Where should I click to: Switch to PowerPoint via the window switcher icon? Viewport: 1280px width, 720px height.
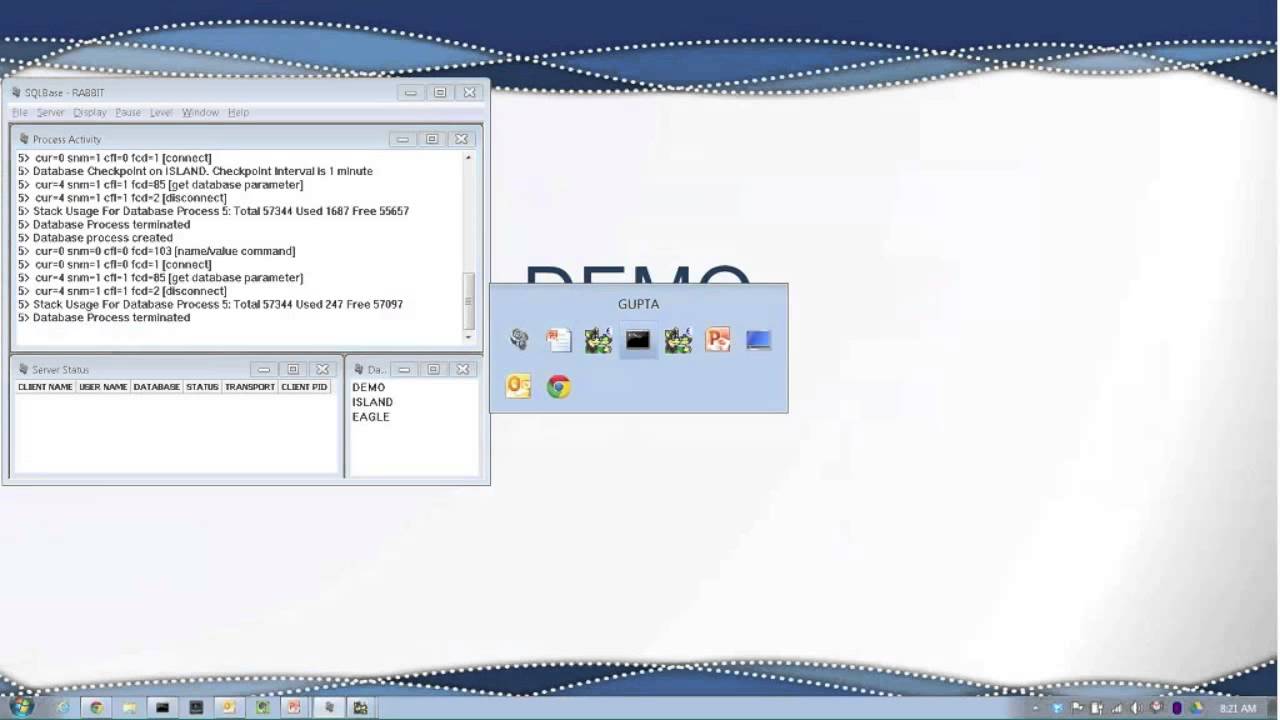click(718, 340)
